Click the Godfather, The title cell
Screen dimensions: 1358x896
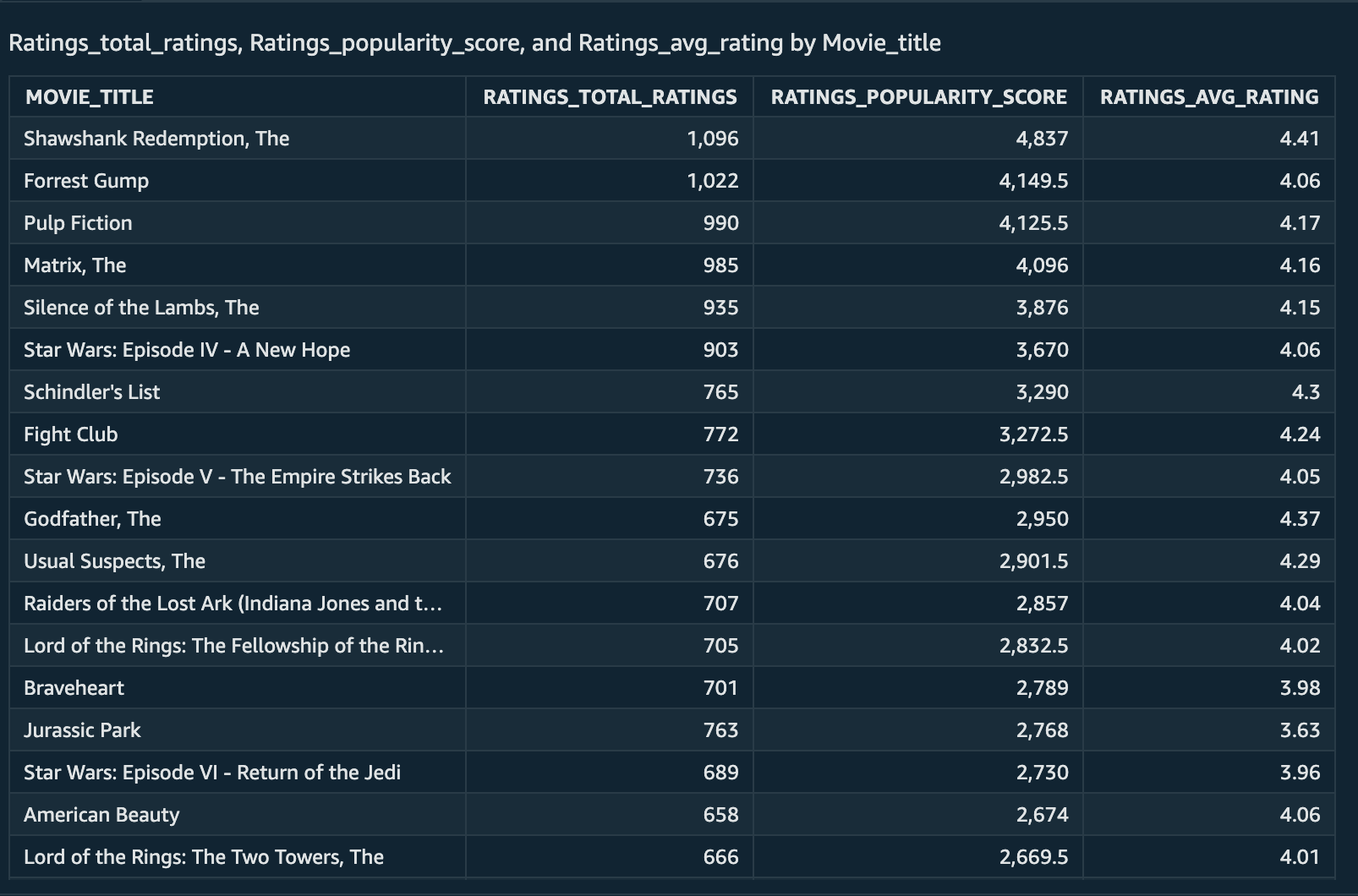pos(92,519)
